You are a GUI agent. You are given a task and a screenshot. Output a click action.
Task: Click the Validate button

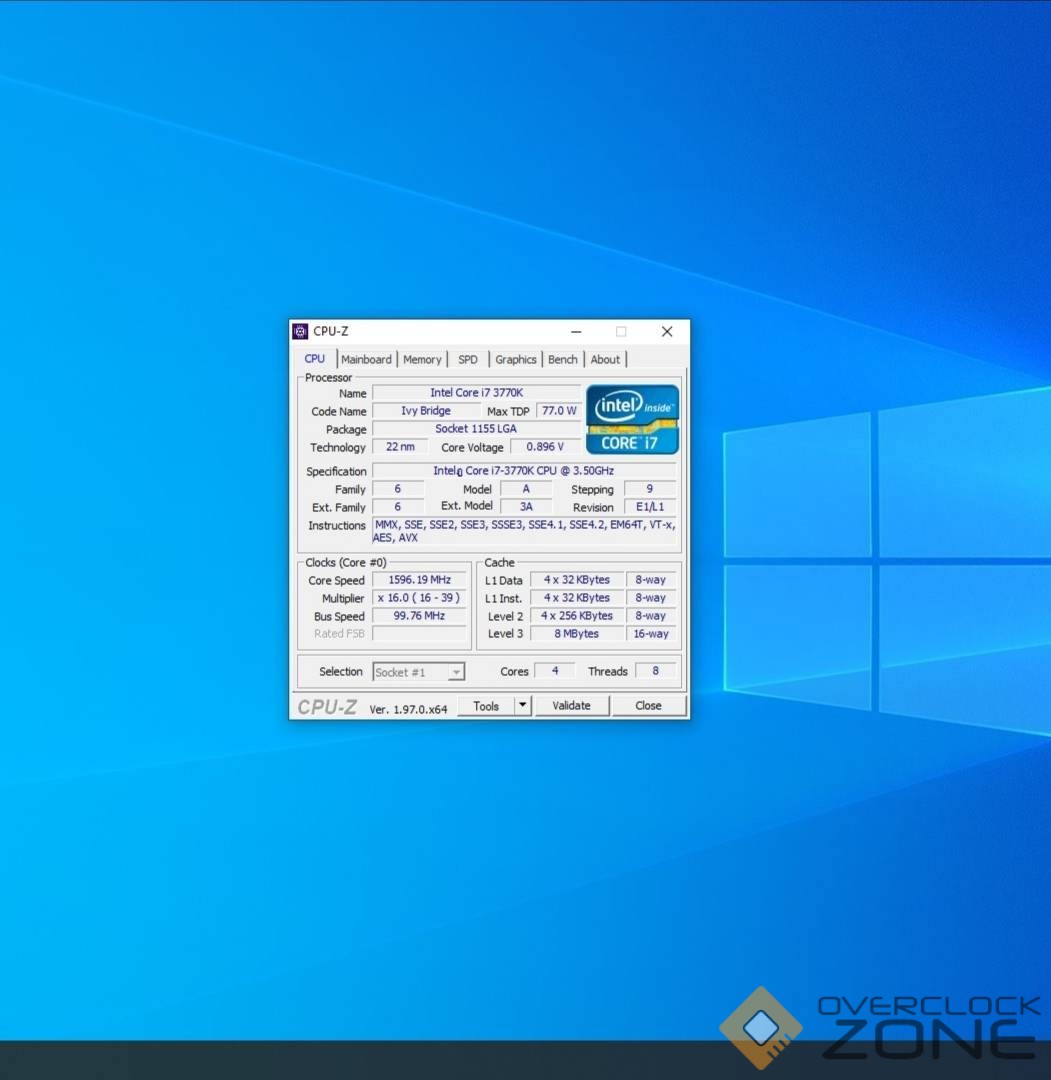pyautogui.click(x=572, y=705)
